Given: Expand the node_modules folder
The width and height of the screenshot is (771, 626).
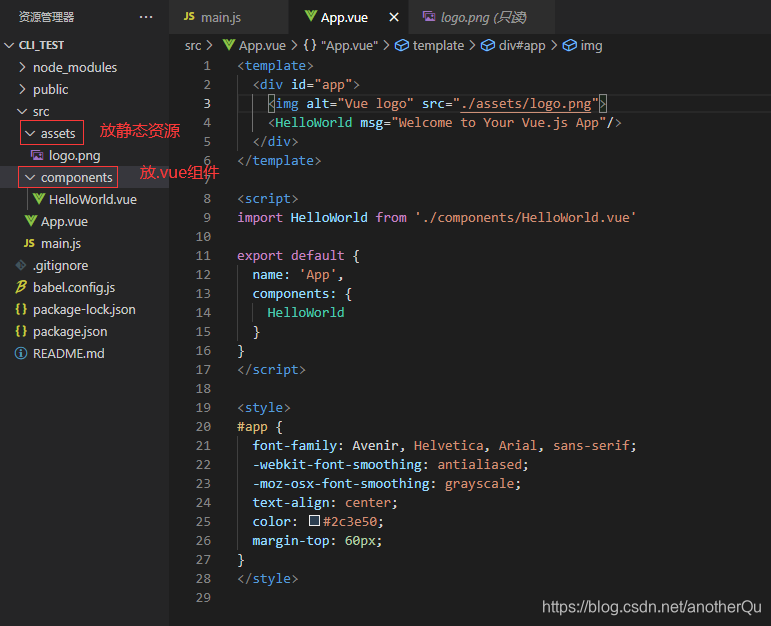Looking at the screenshot, I should pos(22,67).
